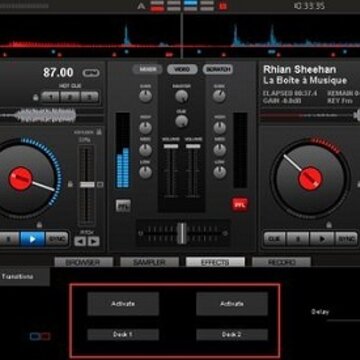360x360 pixels.
Task: Select the Transitions side tab
Action: point(24,277)
